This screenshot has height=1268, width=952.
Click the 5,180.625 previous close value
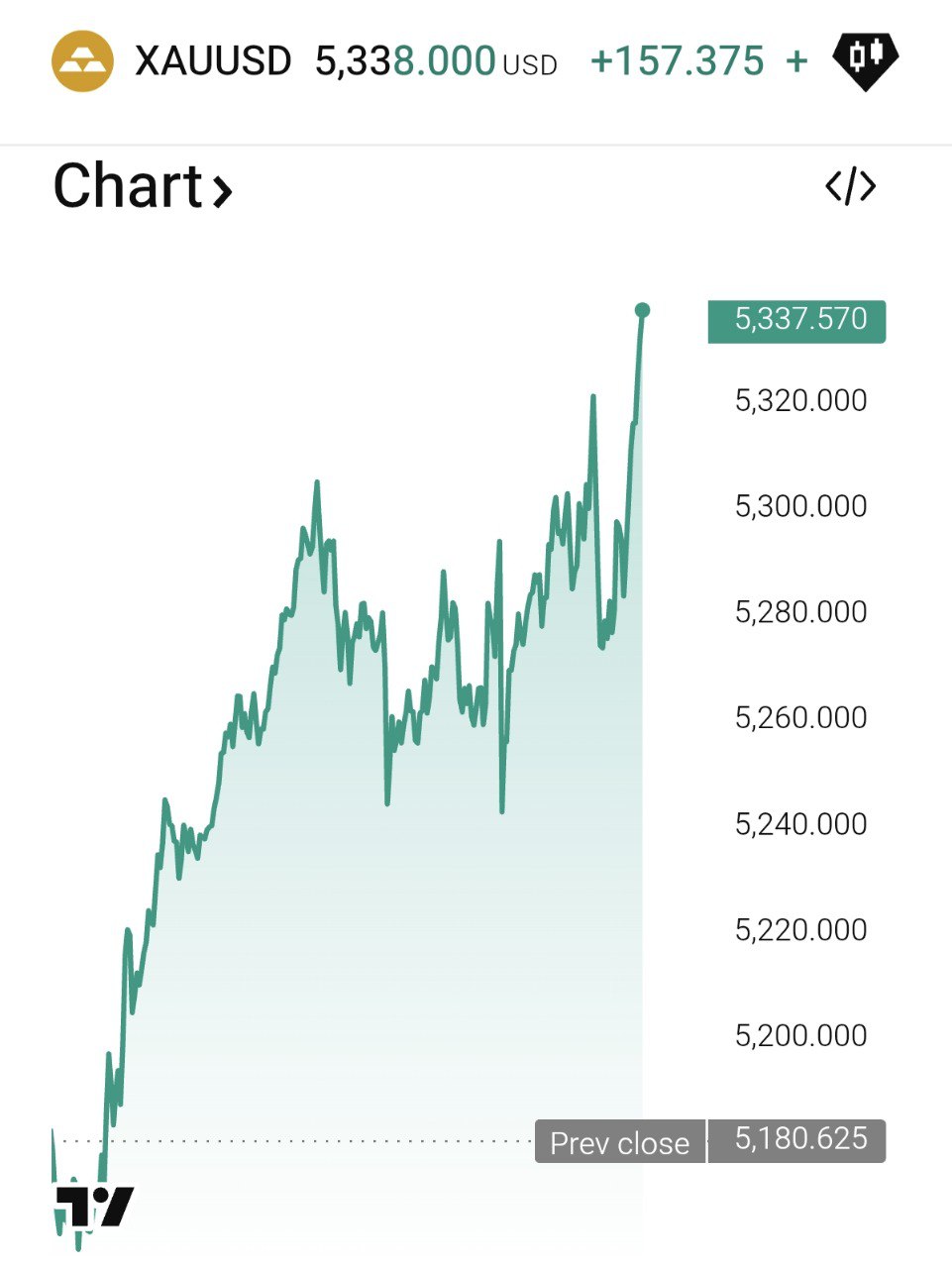point(799,1139)
